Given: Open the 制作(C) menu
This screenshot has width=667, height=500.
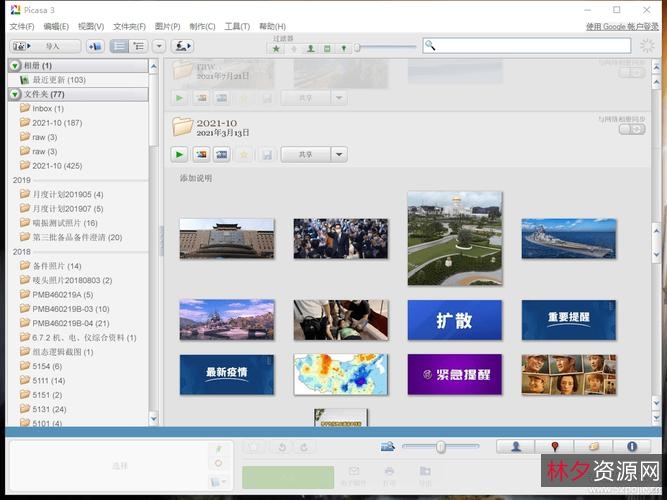Looking at the screenshot, I should tap(202, 26).
